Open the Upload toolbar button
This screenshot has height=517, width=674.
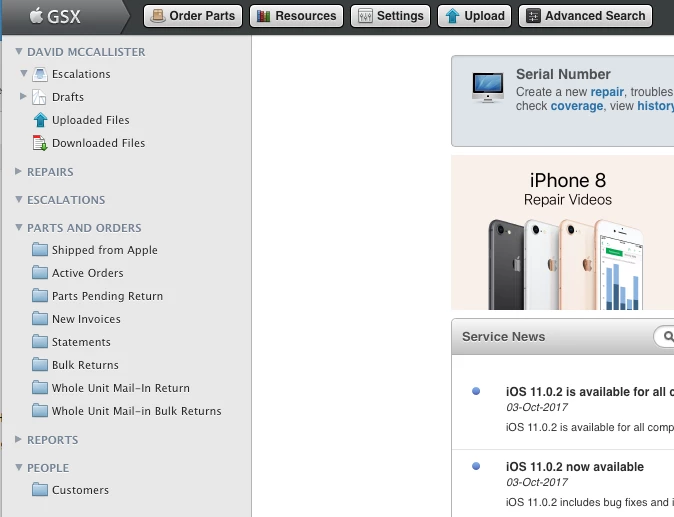point(475,16)
